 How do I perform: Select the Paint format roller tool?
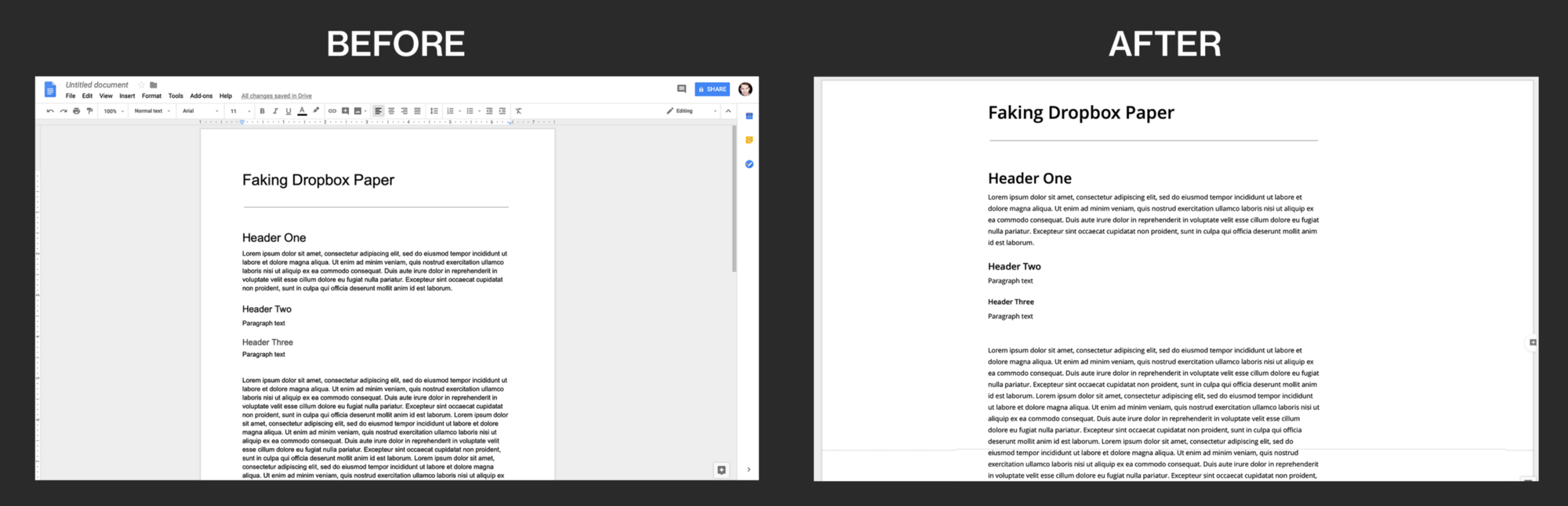pyautogui.click(x=89, y=111)
